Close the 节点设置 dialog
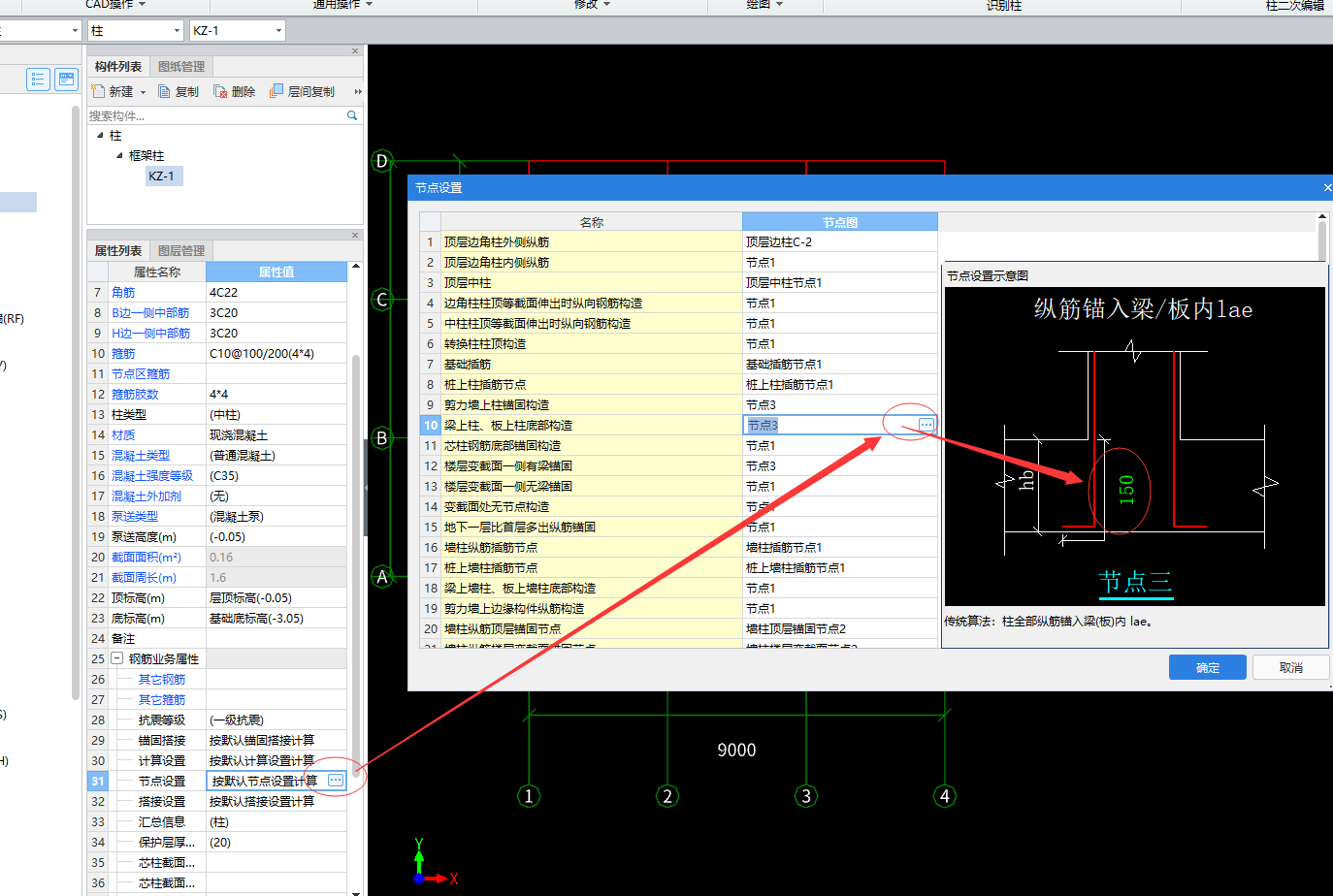Screen dimensions: 1333x896 [x=1327, y=187]
